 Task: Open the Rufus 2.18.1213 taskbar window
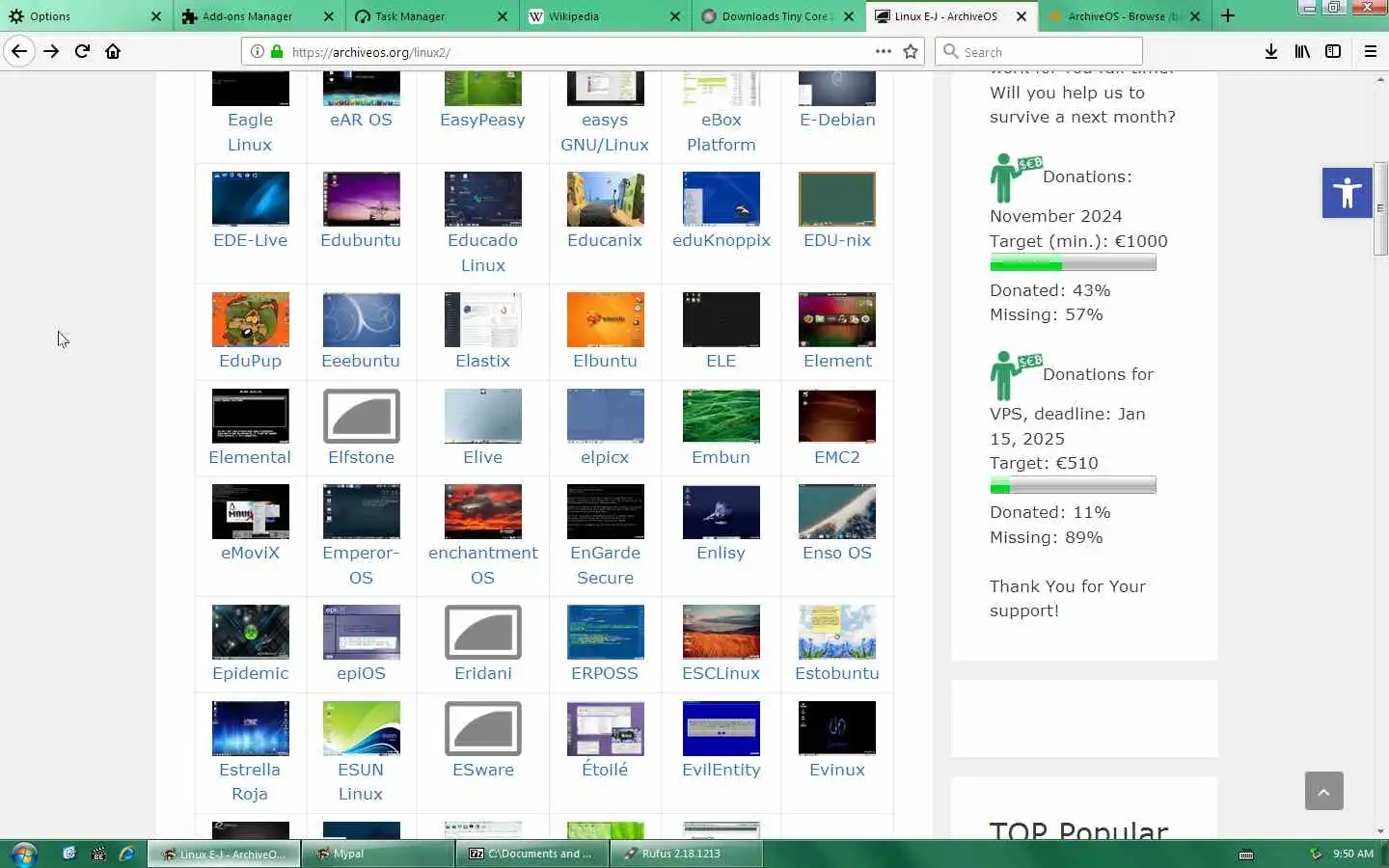click(686, 854)
